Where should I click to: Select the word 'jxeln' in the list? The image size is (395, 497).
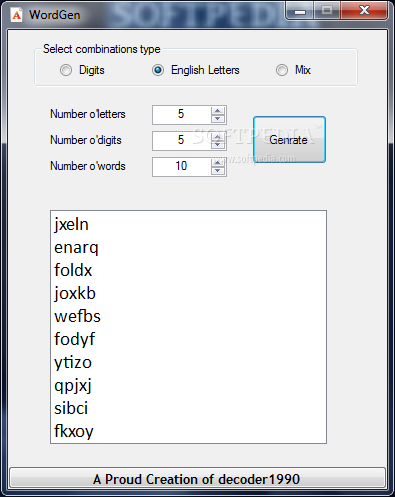tap(71, 224)
